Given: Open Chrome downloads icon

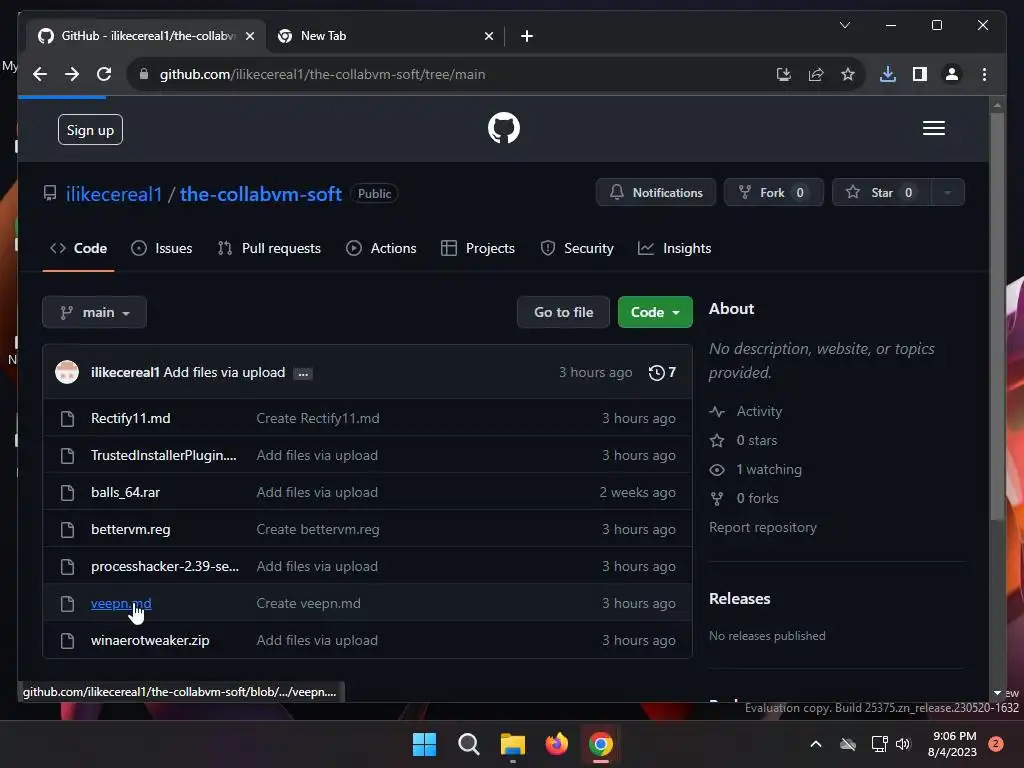Looking at the screenshot, I should click(x=888, y=74).
